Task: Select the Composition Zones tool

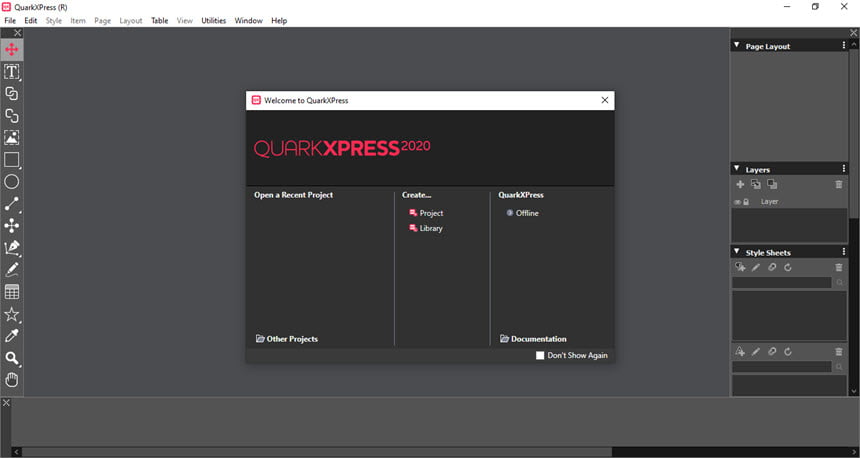Action: [12, 225]
